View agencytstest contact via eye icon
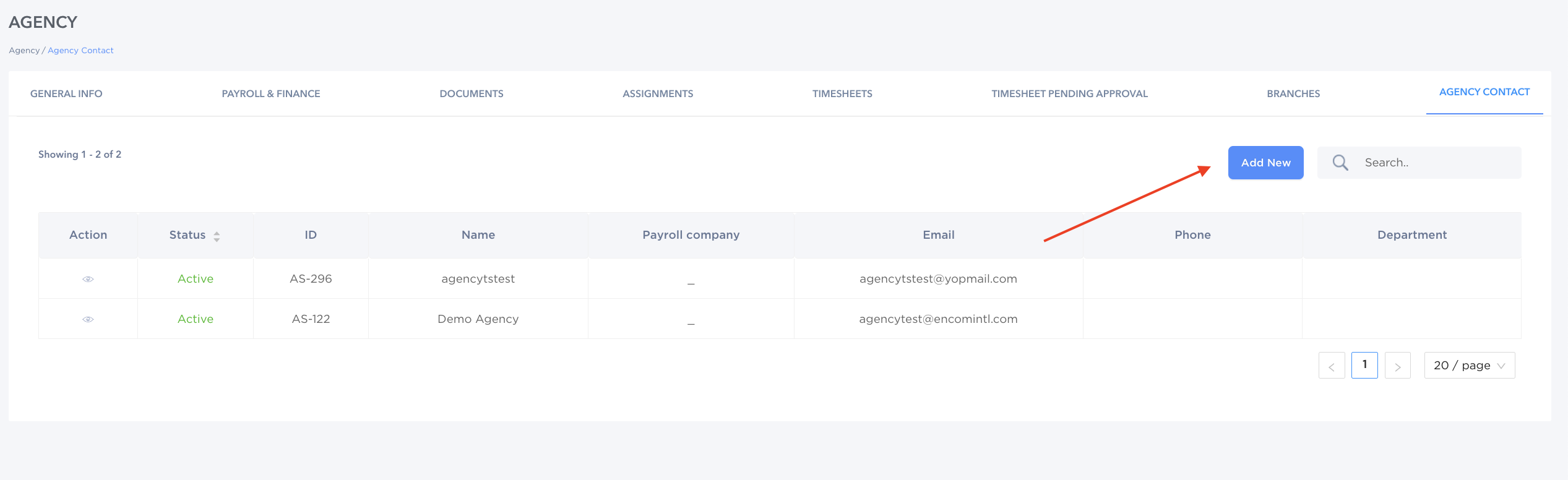 click(88, 279)
